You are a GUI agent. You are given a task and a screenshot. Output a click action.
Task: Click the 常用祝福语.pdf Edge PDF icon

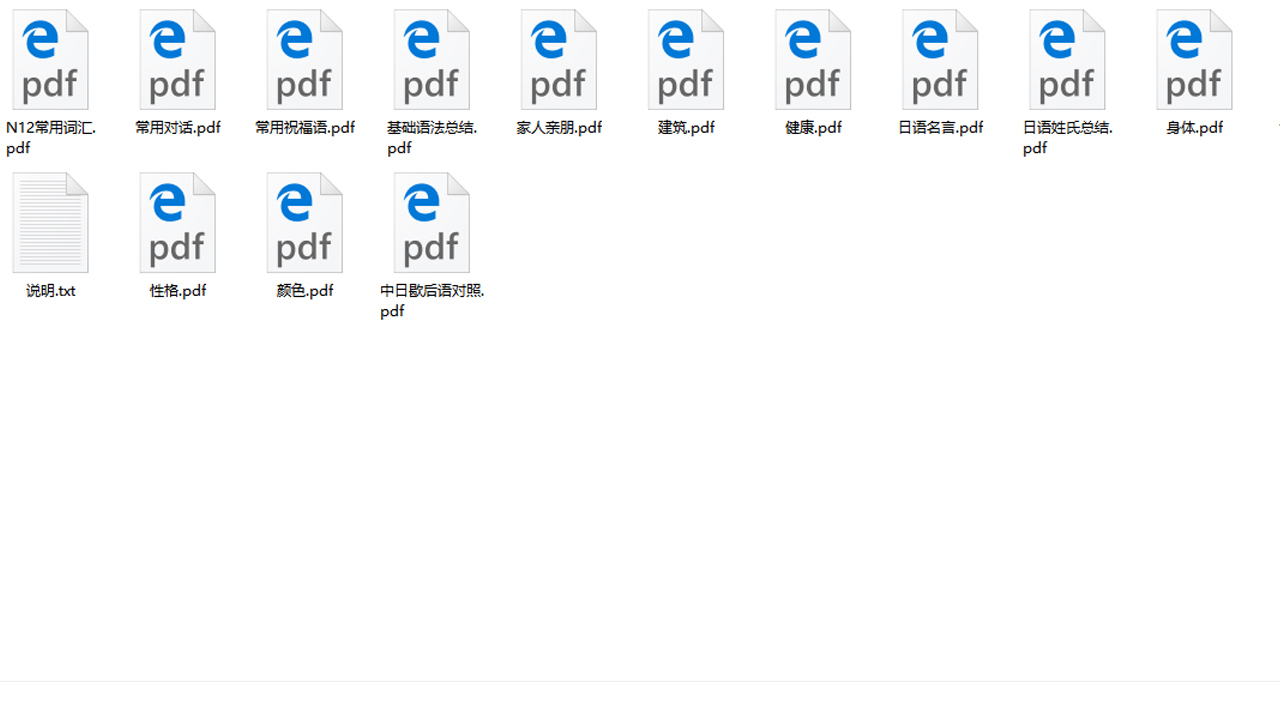[x=305, y=58]
